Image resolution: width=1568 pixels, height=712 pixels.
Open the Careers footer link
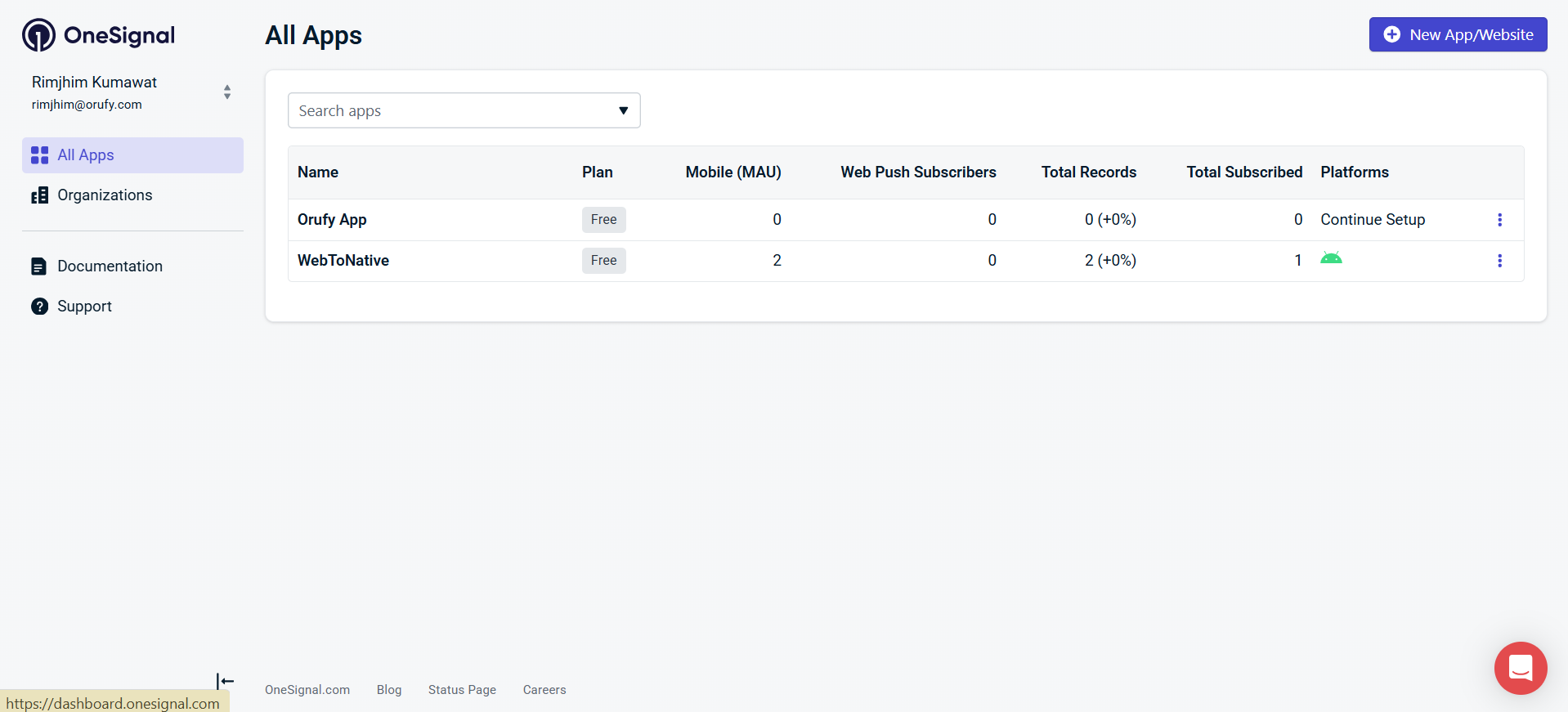(544, 690)
